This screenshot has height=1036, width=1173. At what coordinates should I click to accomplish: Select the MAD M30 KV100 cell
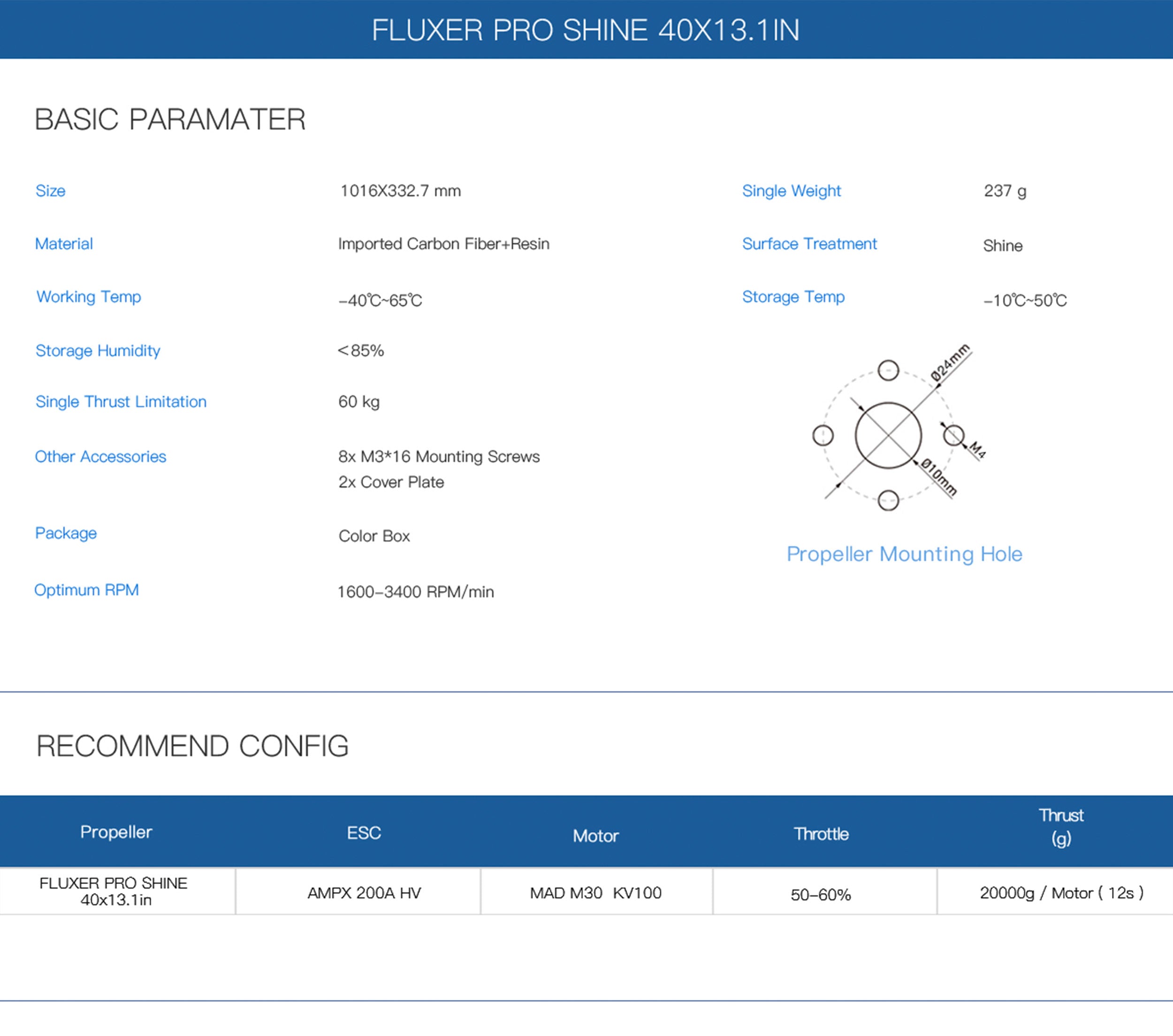pos(596,893)
